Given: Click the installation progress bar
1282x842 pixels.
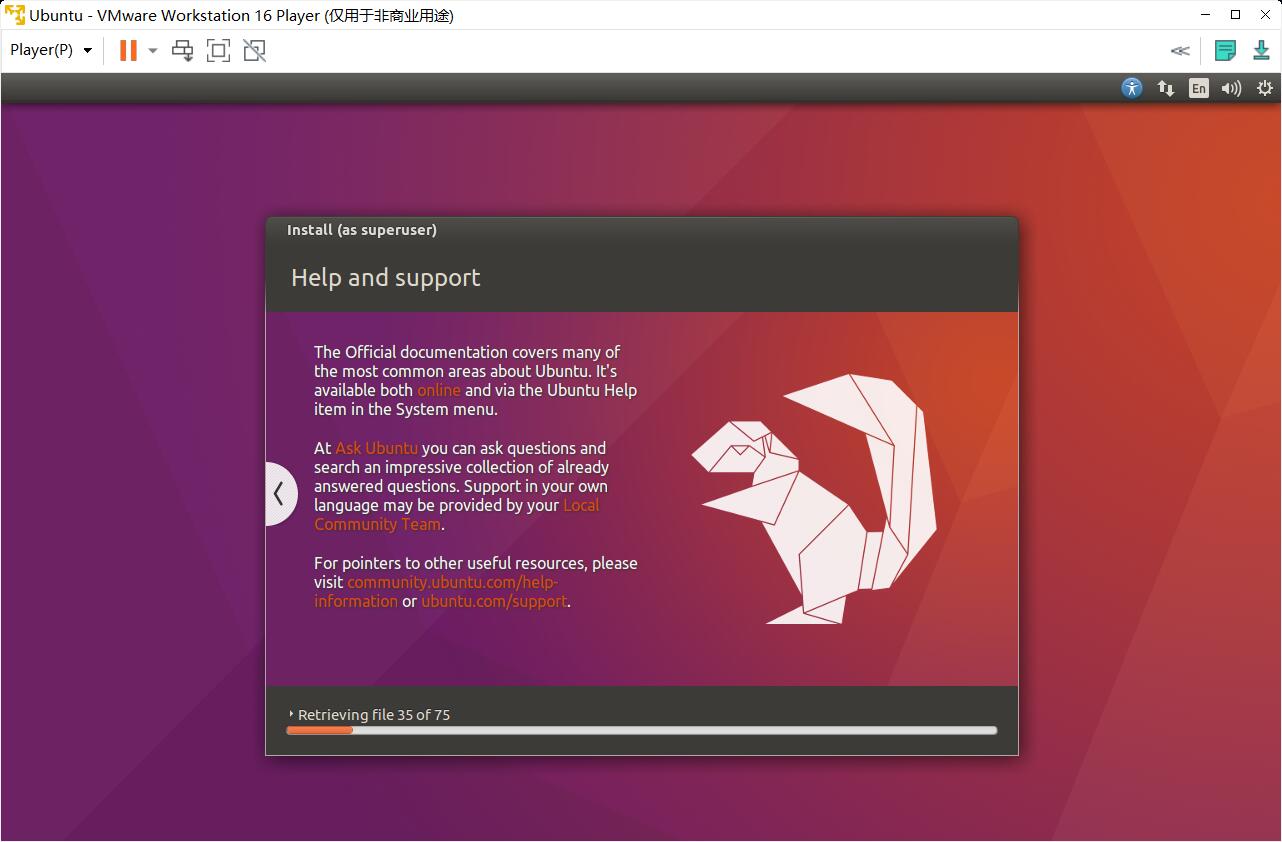Looking at the screenshot, I should (641, 730).
